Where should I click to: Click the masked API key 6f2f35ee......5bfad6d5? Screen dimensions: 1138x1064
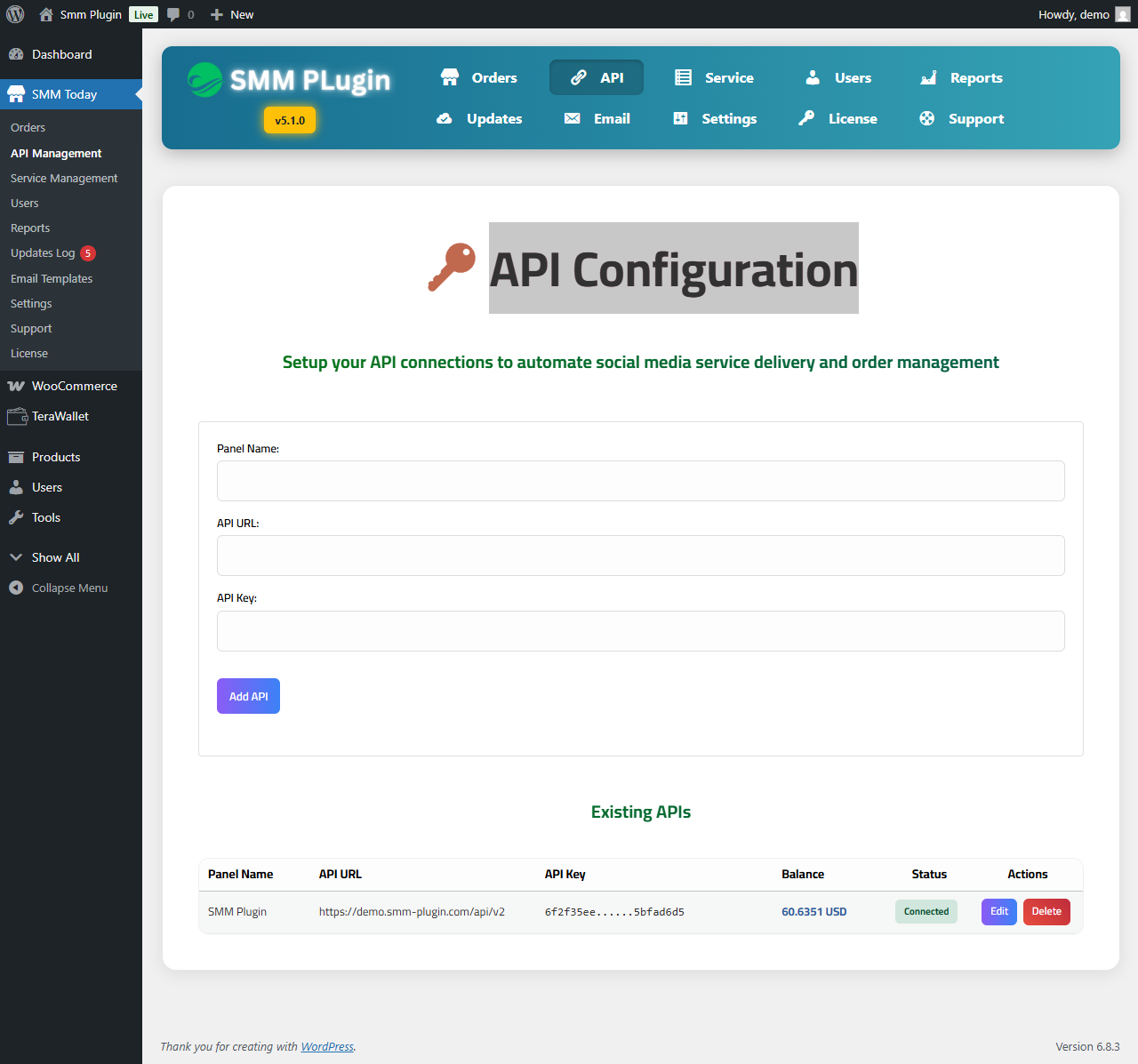[x=614, y=911]
